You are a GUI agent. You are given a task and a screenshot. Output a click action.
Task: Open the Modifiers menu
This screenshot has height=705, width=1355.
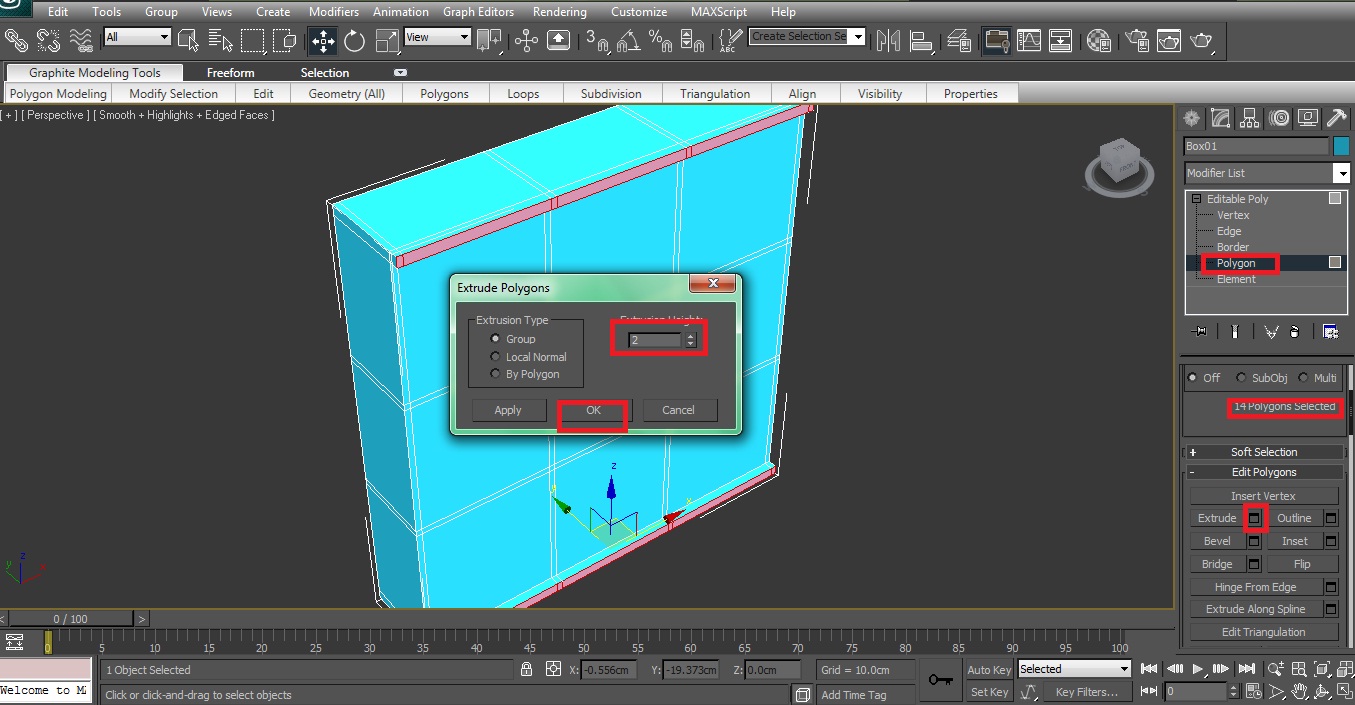(333, 12)
